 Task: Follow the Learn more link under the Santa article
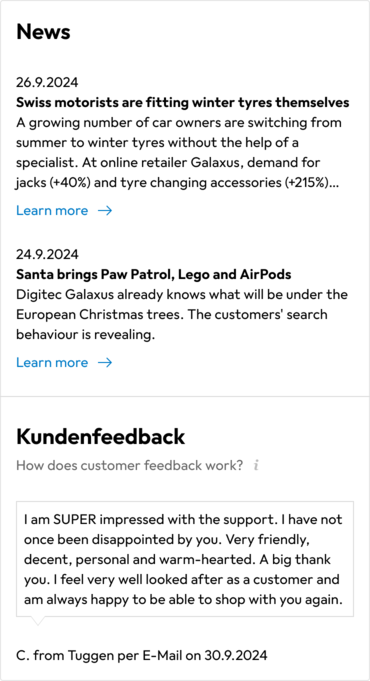click(x=52, y=362)
